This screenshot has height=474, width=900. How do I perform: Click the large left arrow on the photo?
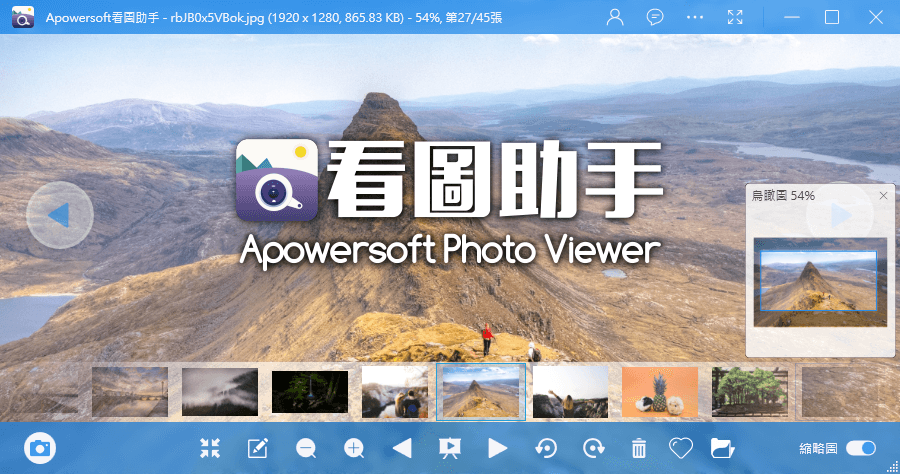click(60, 215)
